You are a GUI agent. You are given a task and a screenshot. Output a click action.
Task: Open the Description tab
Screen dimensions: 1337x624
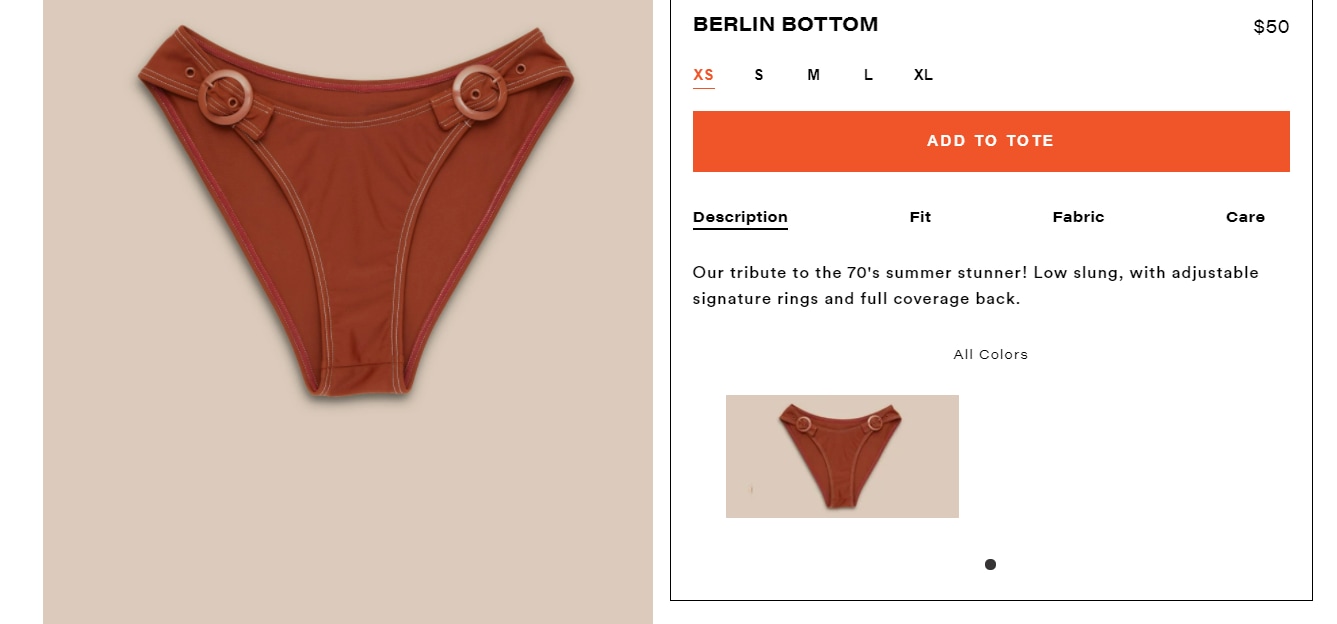pos(740,217)
